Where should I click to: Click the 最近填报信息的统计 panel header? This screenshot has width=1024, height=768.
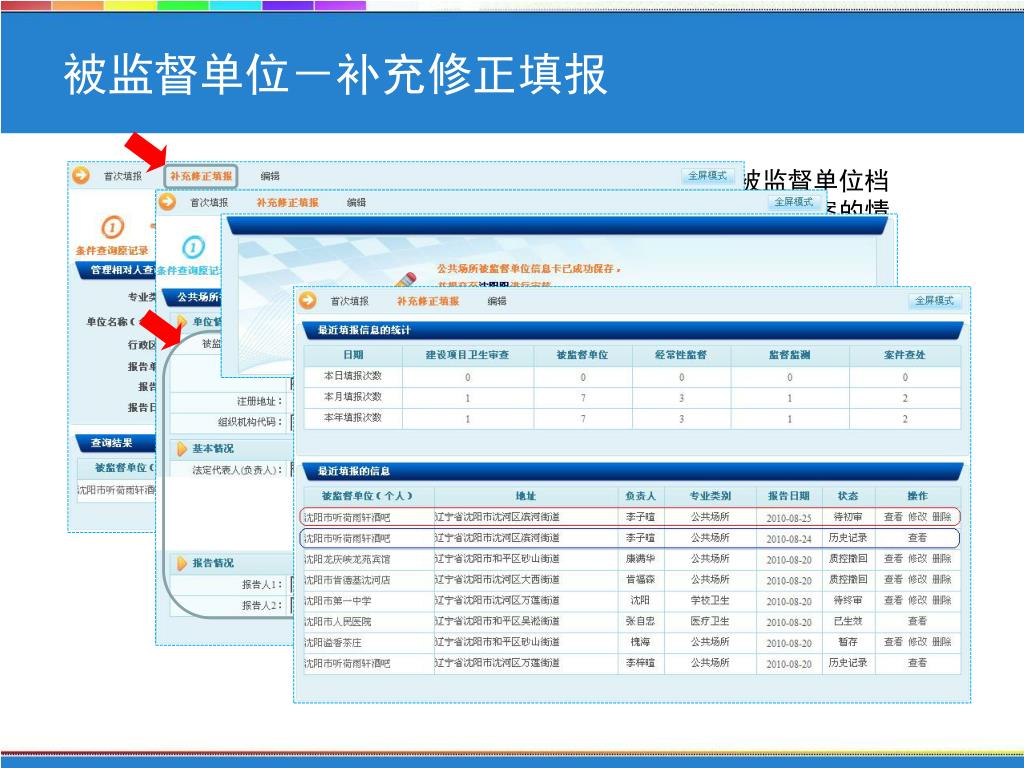coord(632,330)
